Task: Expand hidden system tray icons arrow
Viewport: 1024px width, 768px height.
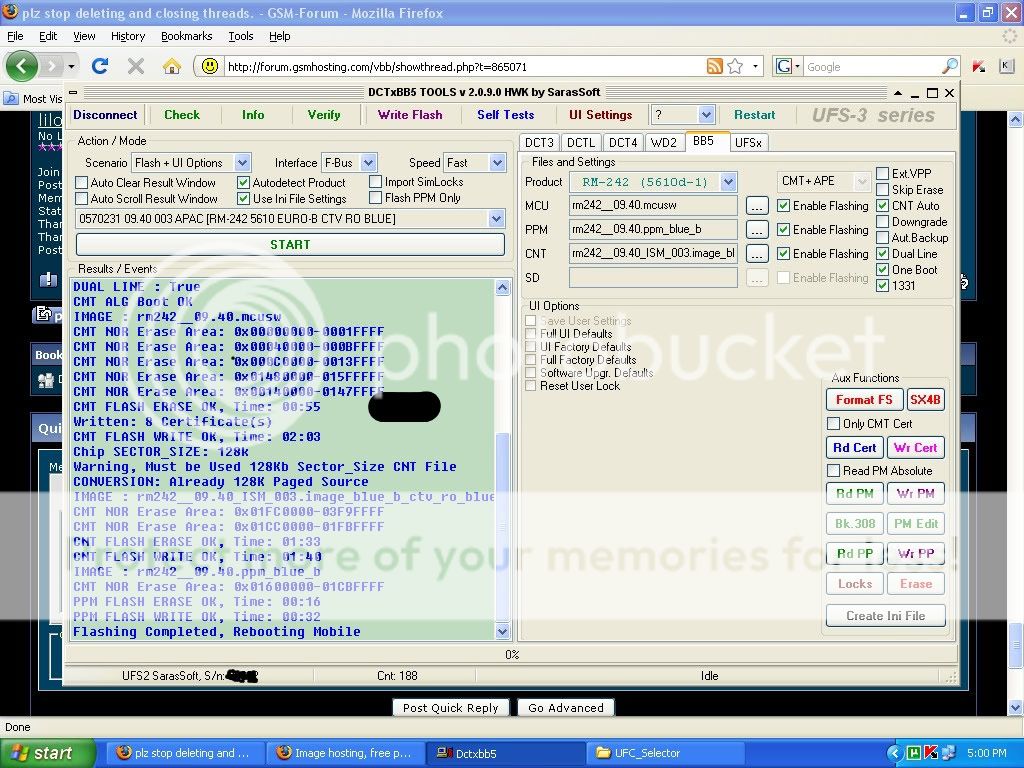Action: pyautogui.click(x=895, y=753)
